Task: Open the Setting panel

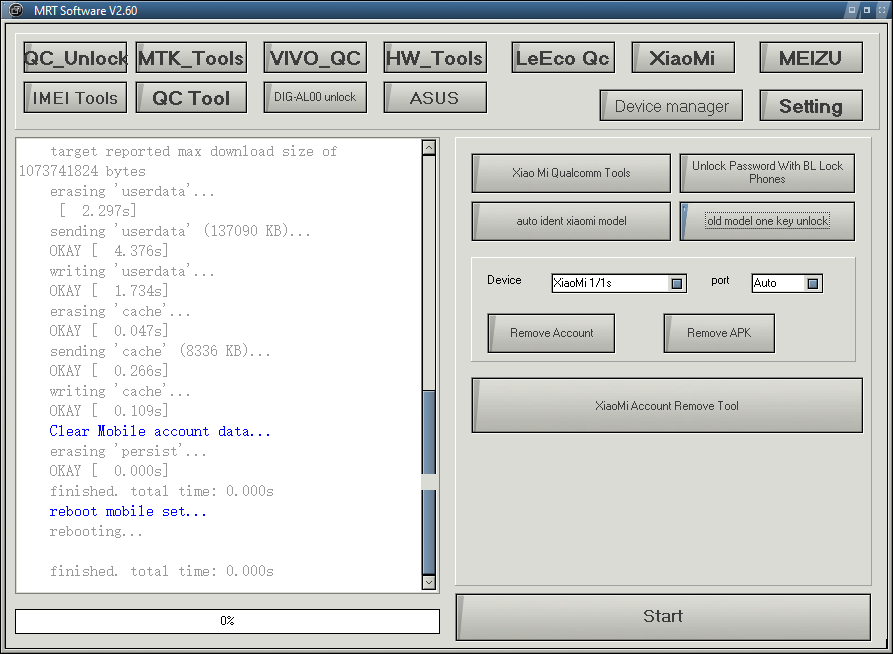Action: (x=811, y=105)
